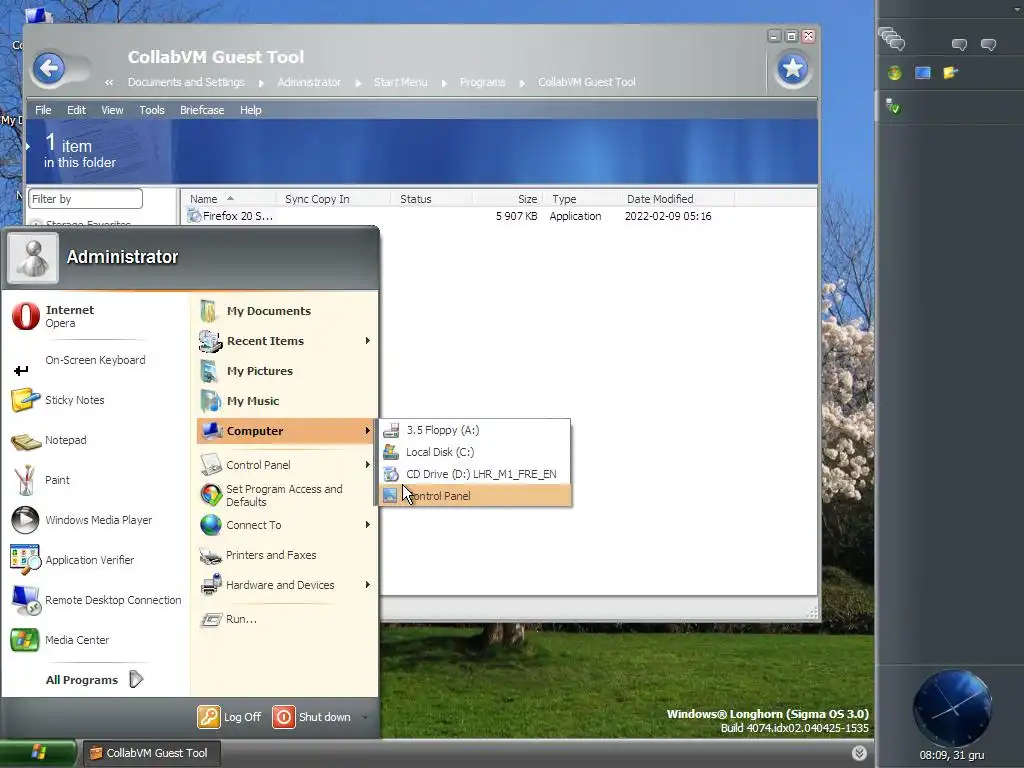Image resolution: width=1024 pixels, height=768 pixels.
Task: Click the round arrow tray icon in taskbar
Action: click(859, 753)
